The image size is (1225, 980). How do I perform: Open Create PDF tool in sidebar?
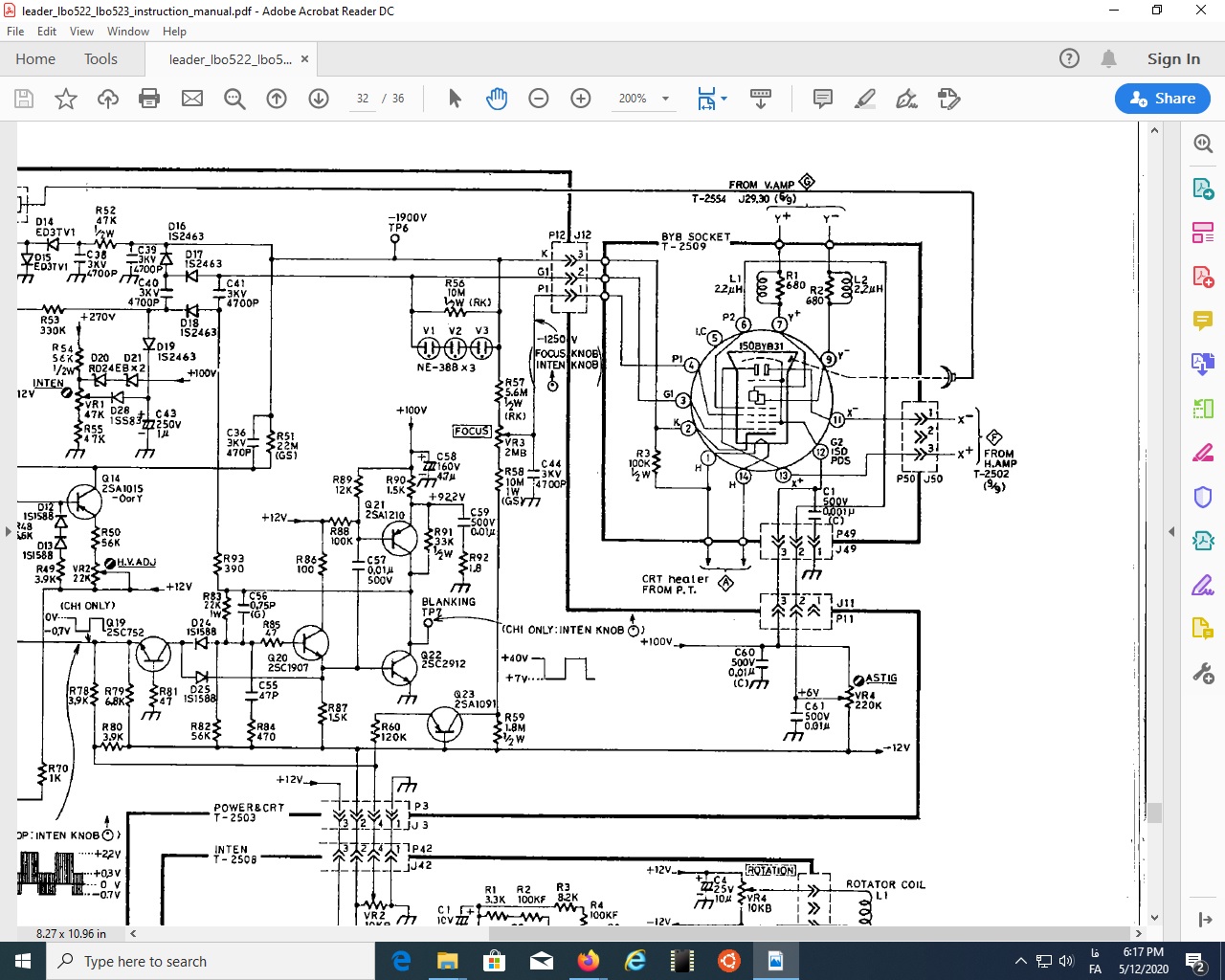(x=1203, y=276)
